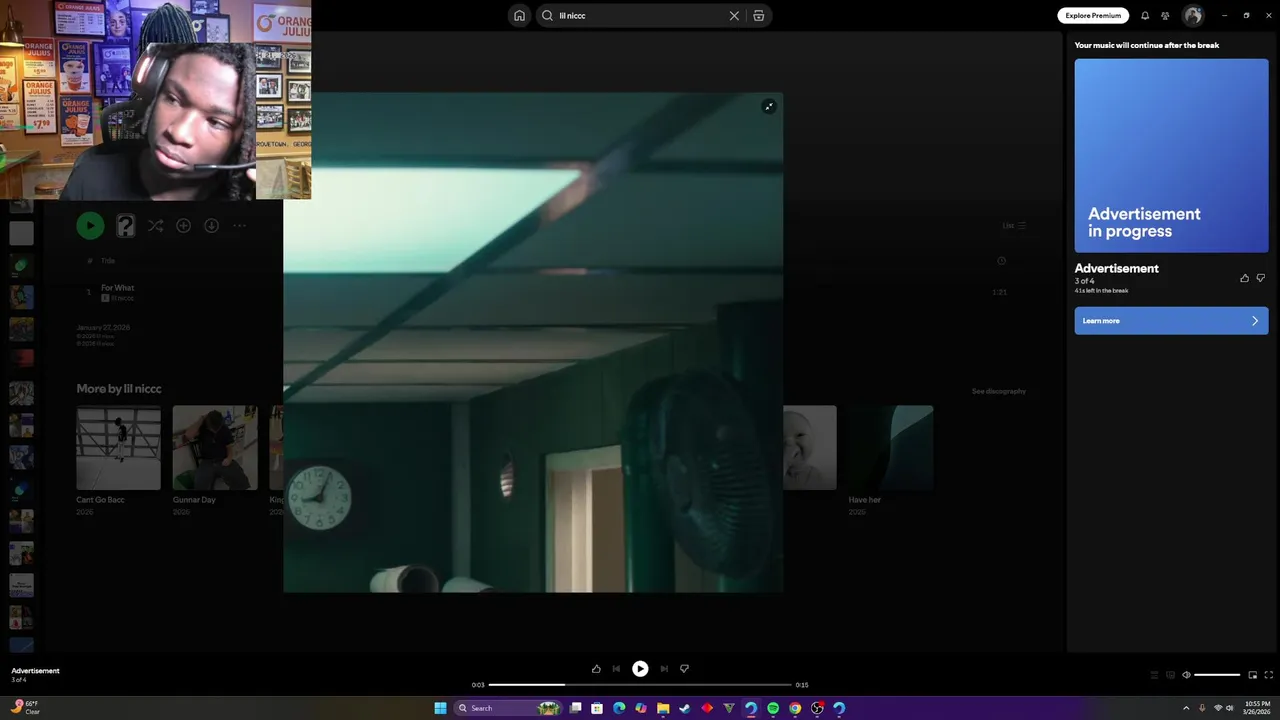Open the 'Have her' album cover
1280x720 pixels.
[x=891, y=448]
